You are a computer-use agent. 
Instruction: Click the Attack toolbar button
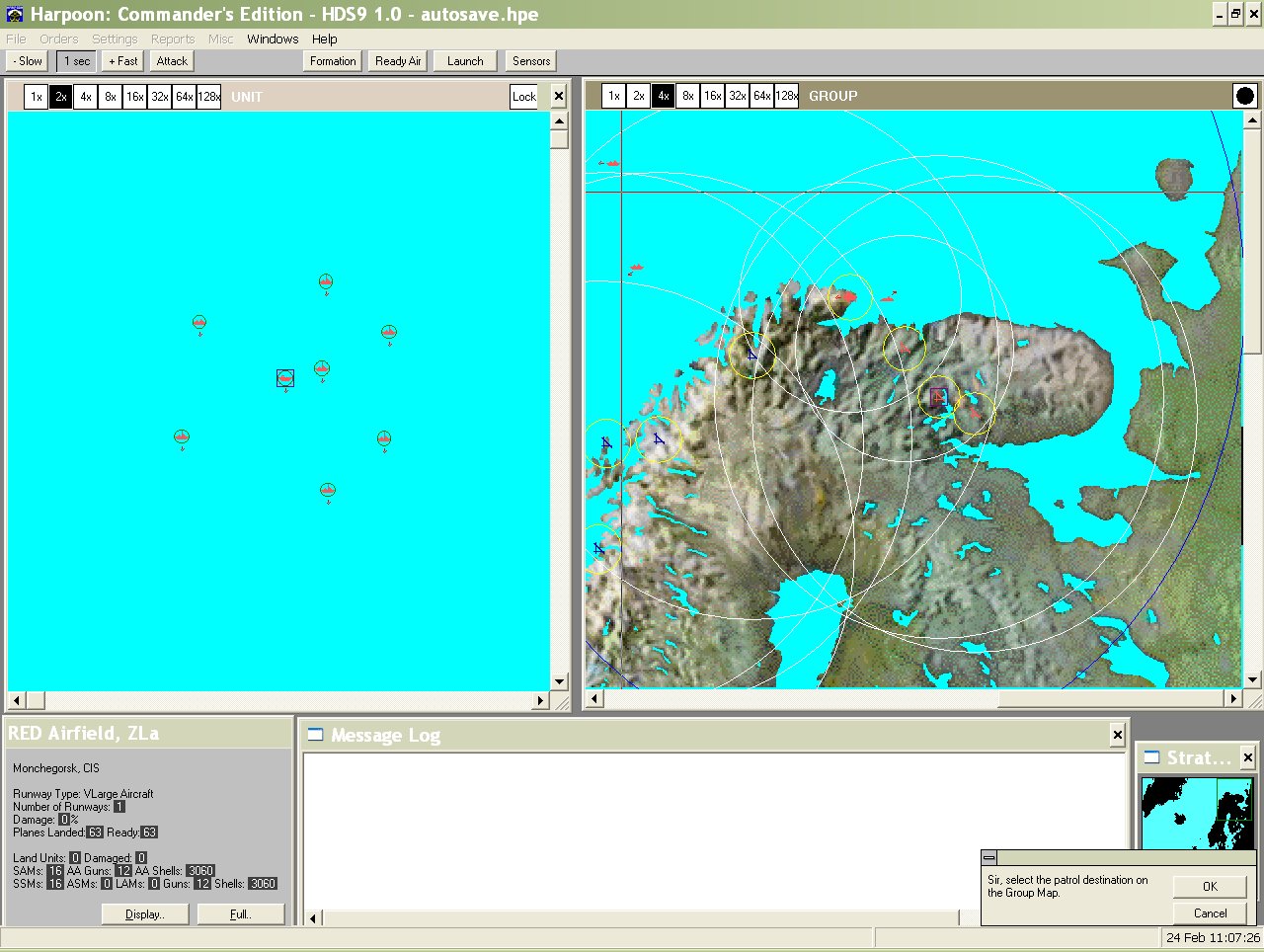coord(172,61)
